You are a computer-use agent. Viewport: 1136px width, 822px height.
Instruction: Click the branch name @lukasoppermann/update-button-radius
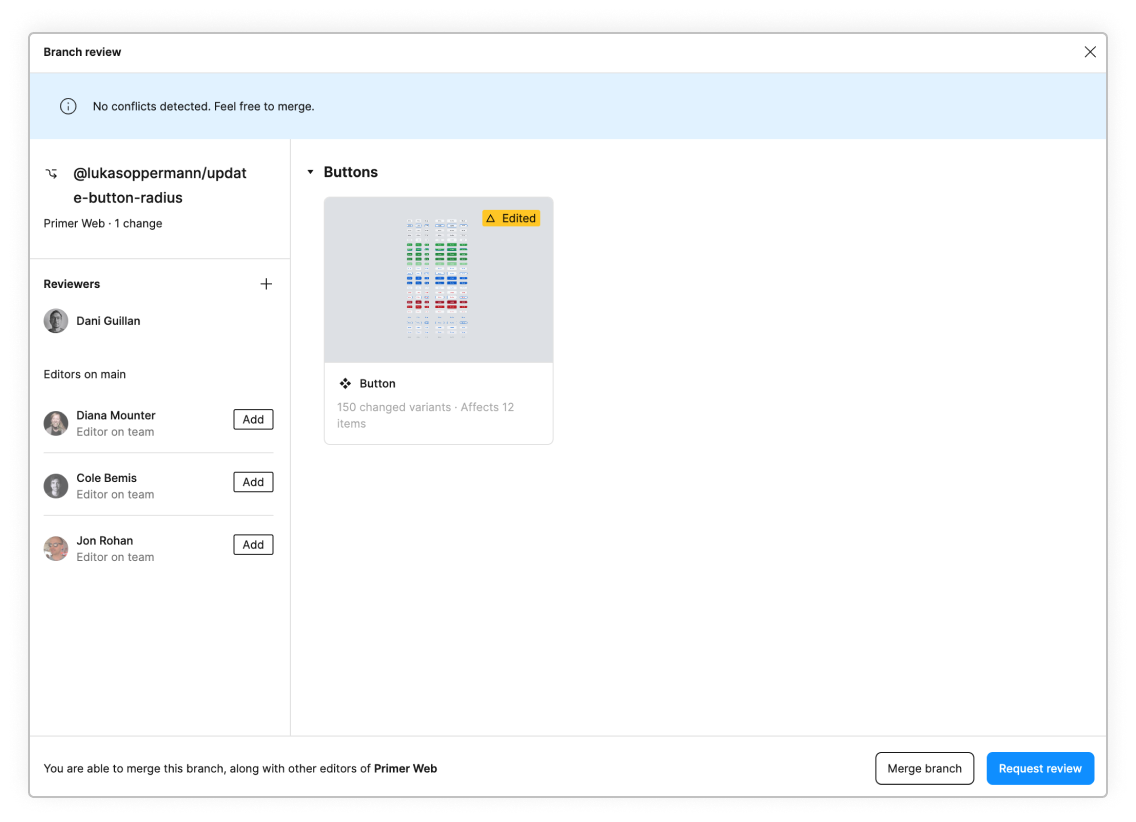(x=158, y=185)
